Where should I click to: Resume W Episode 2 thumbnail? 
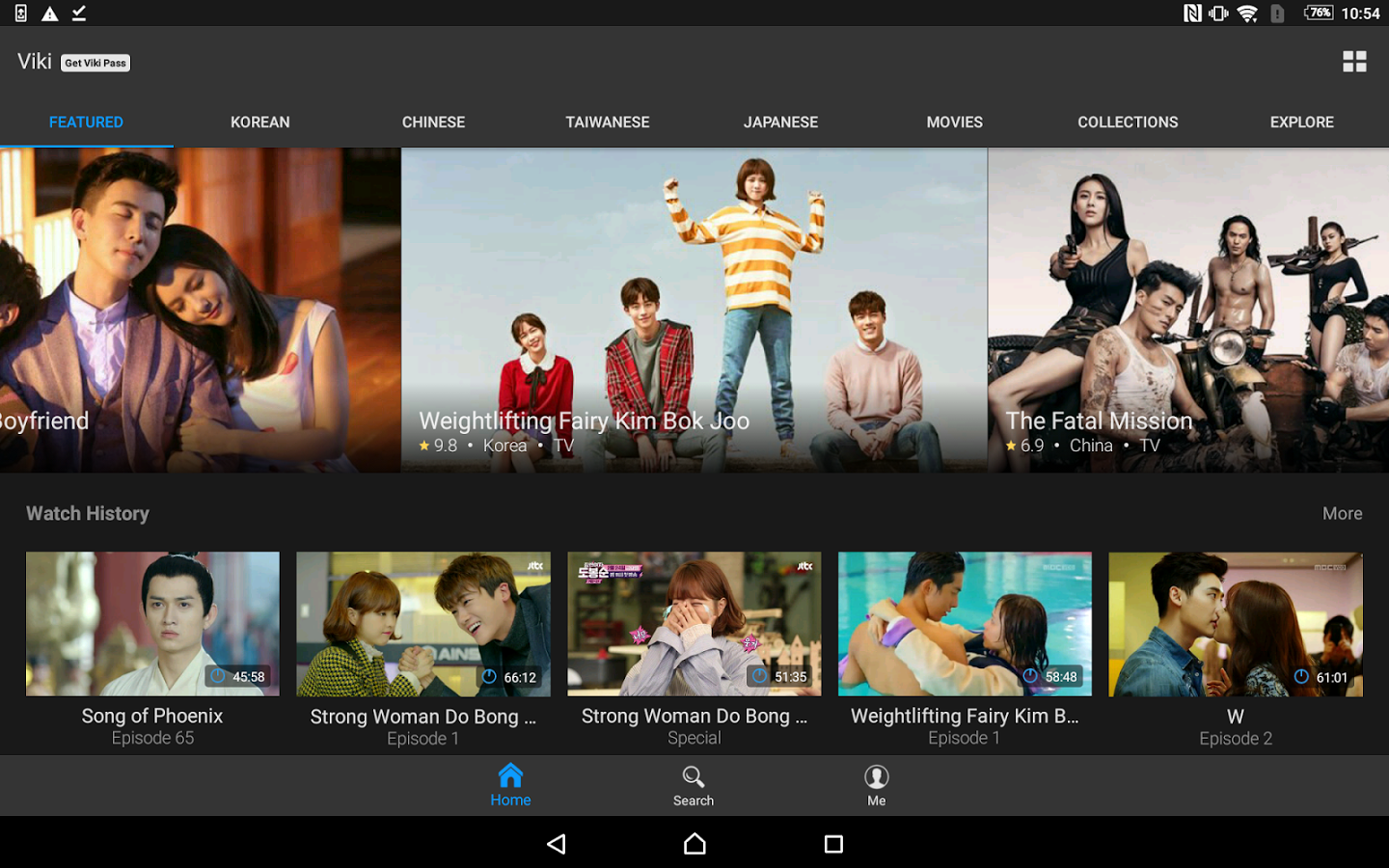tap(1236, 623)
